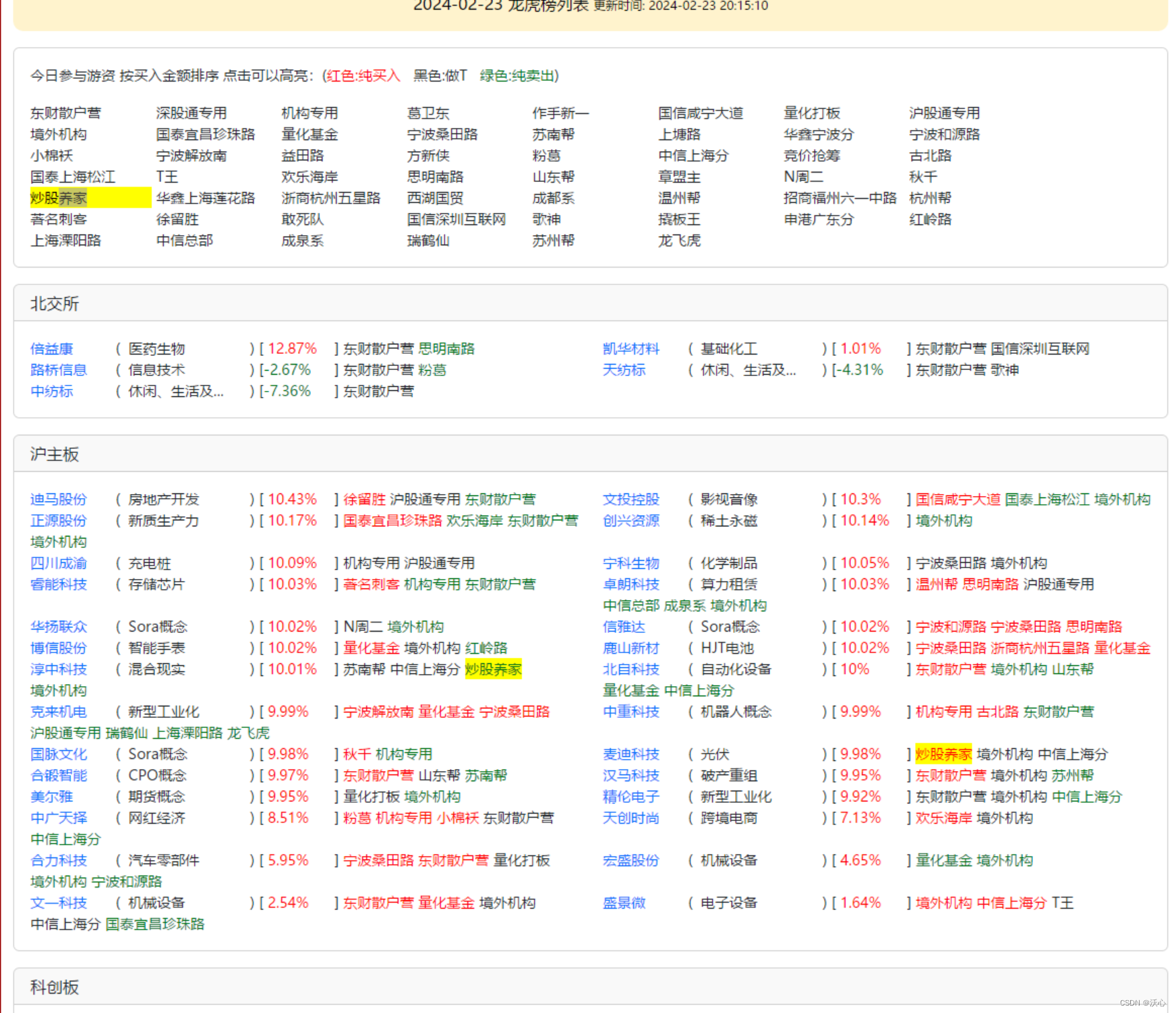Open stock 华扬联众
Viewport: 1176px width, 1013px height.
point(59,627)
